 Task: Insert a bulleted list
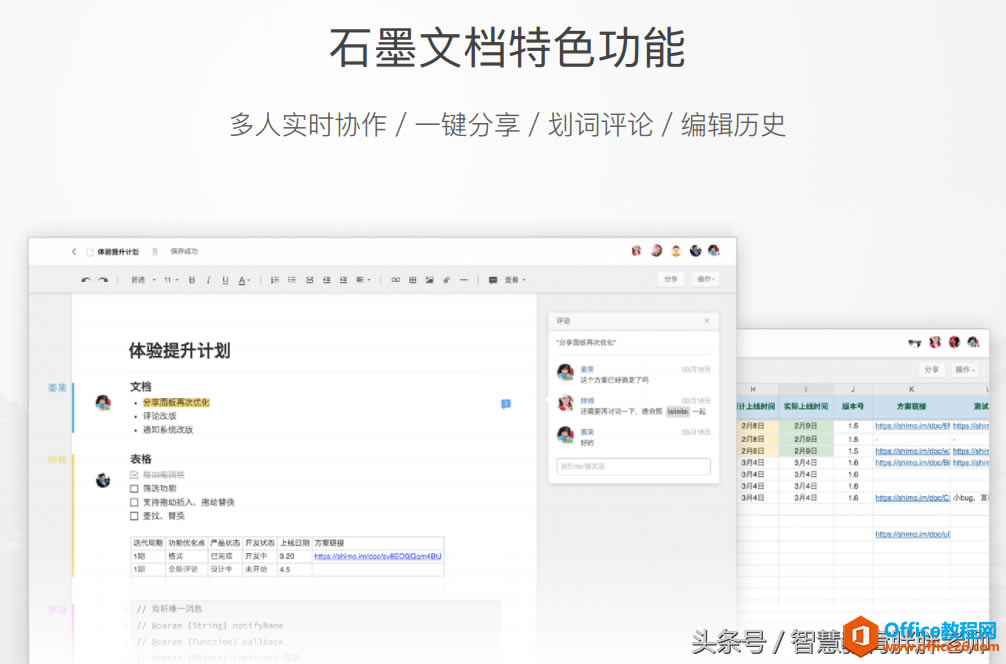tap(292, 280)
